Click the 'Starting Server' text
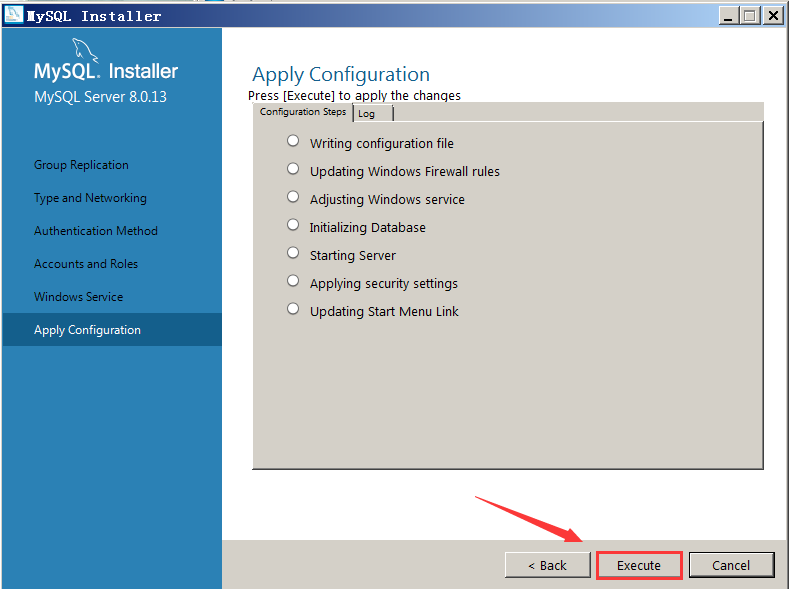The image size is (789, 589). click(353, 256)
